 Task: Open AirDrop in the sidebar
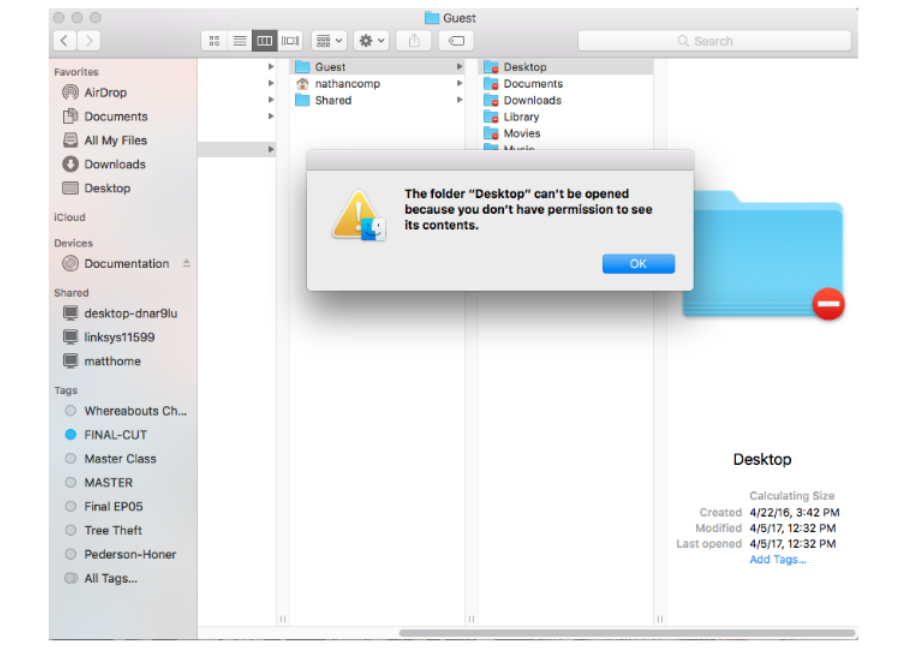pyautogui.click(x=104, y=92)
